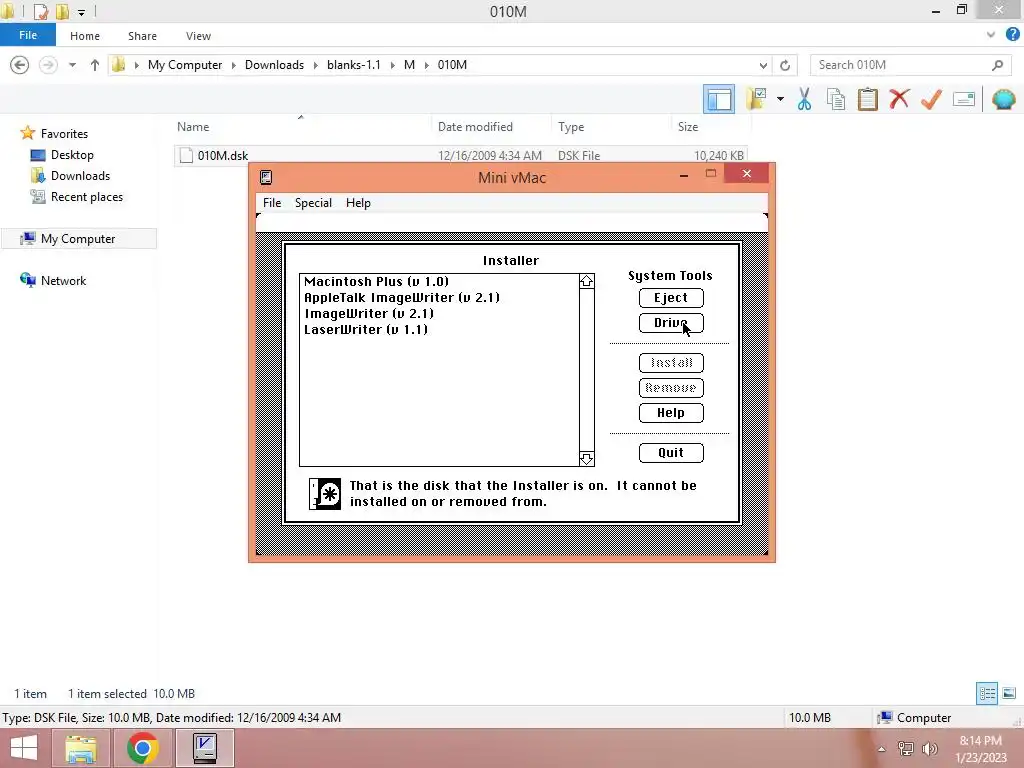Toggle the navigation pane layout icon

pyautogui.click(x=719, y=99)
